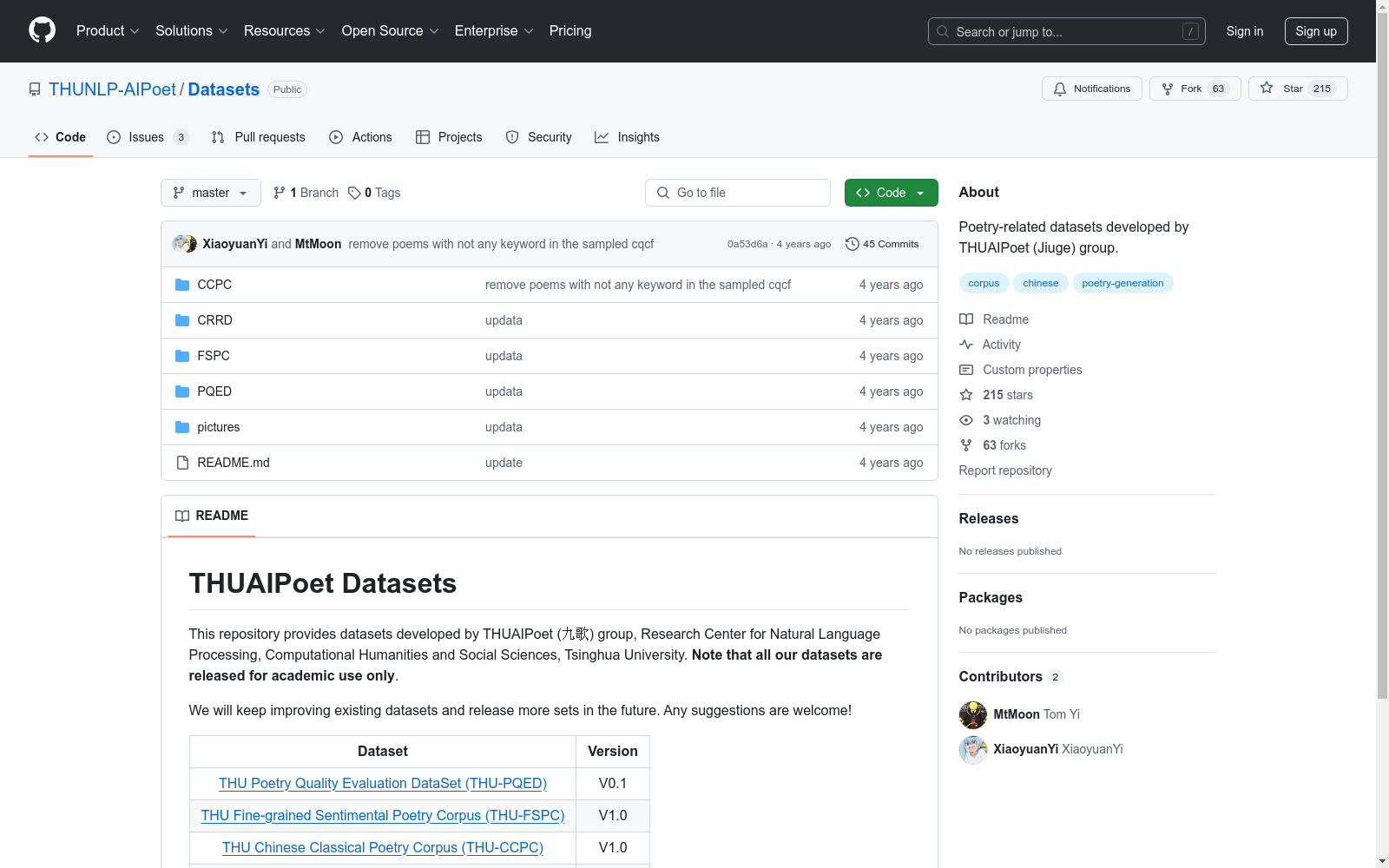1389x868 pixels.
Task: Star the Datasets repository
Action: 1297,89
